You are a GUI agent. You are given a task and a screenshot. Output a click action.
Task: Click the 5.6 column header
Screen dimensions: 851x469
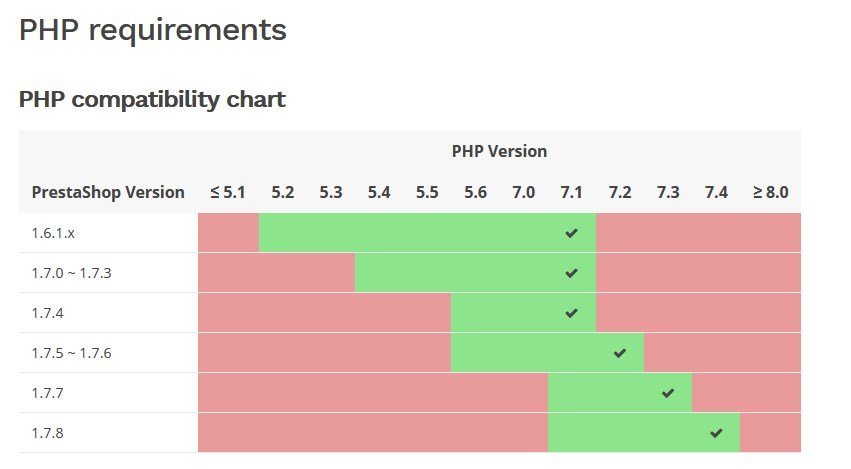(x=475, y=192)
